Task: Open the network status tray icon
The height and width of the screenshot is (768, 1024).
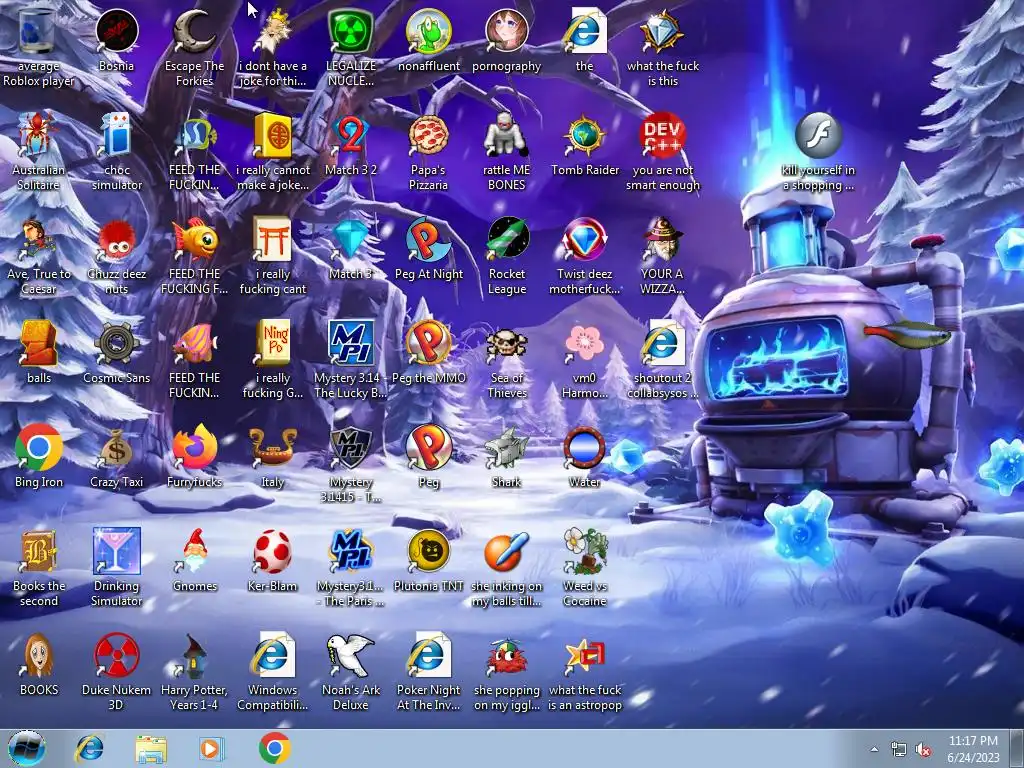Action: tap(899, 750)
